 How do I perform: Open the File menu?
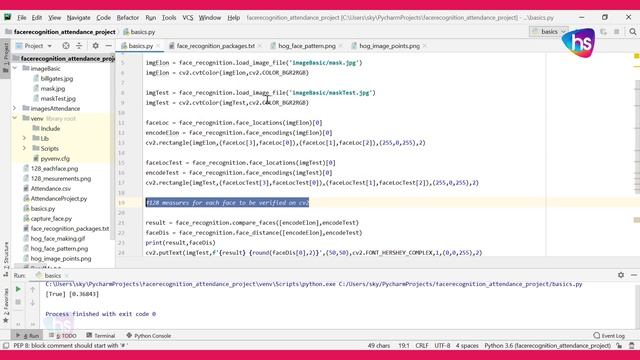22,18
